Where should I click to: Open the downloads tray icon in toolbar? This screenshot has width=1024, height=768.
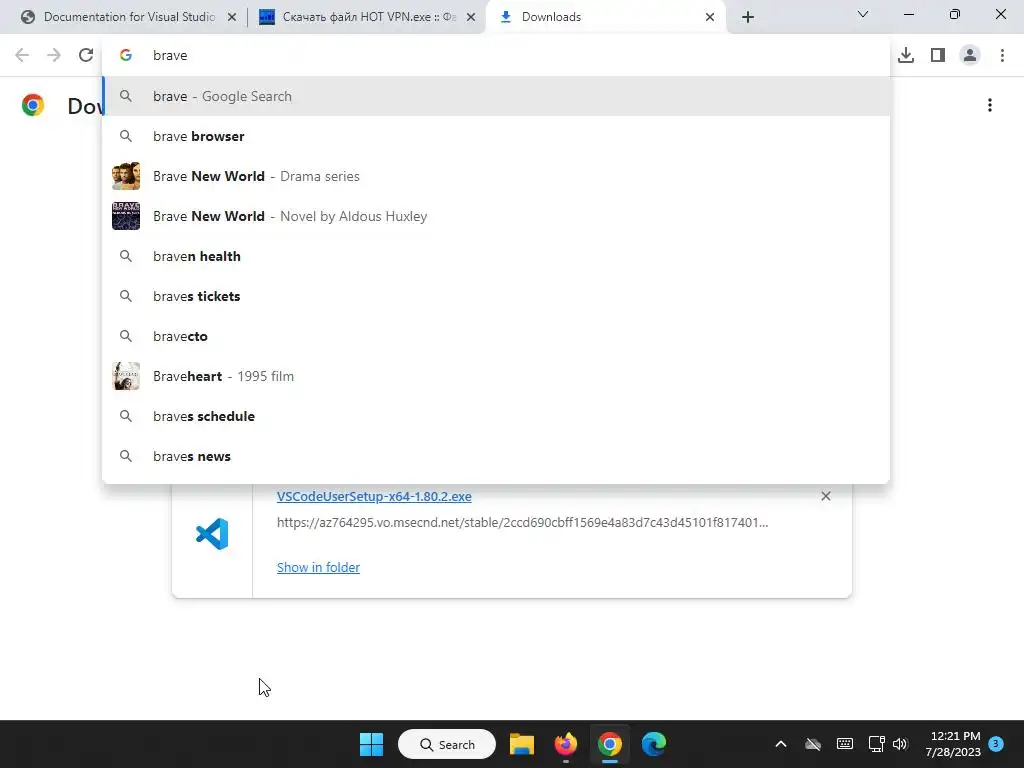click(x=906, y=55)
